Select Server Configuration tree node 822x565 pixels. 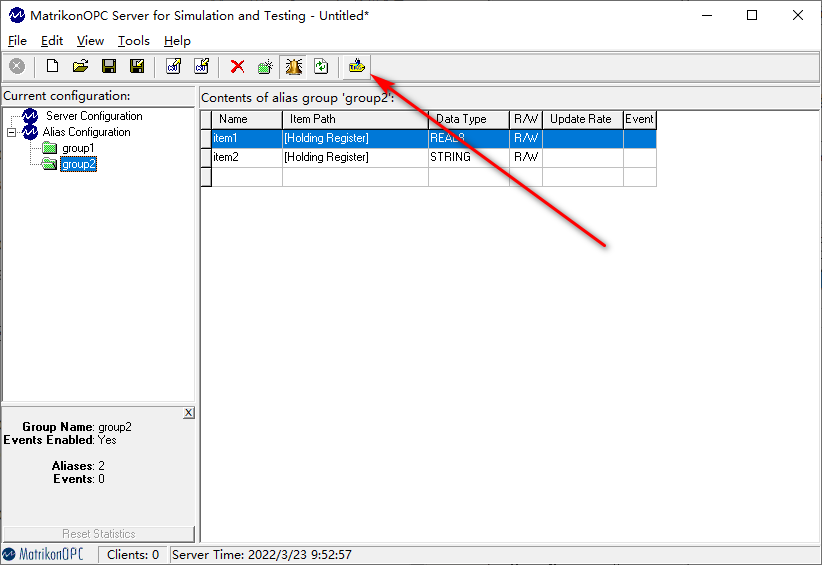click(94, 116)
